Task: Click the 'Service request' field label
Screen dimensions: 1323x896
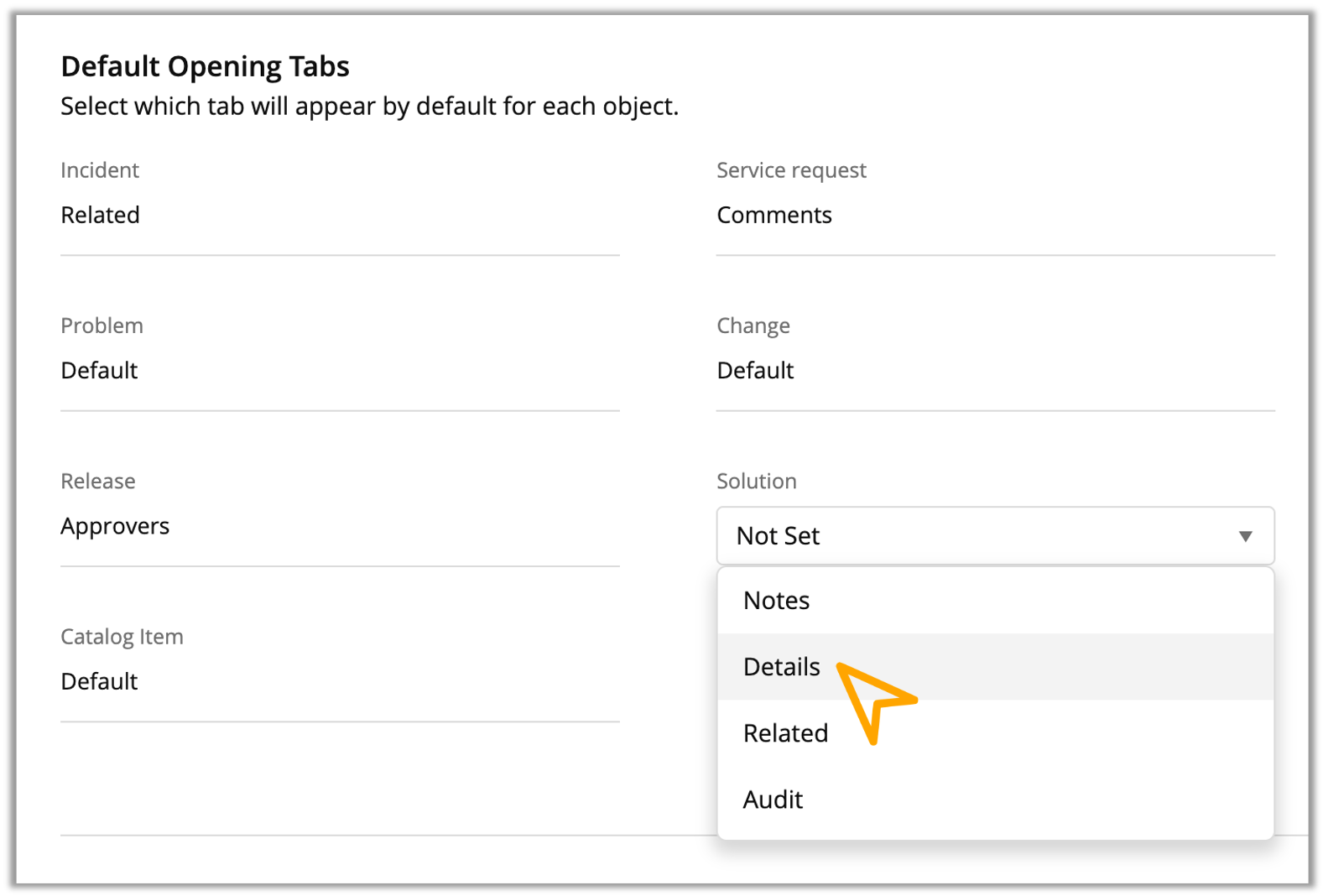Action: point(791,170)
